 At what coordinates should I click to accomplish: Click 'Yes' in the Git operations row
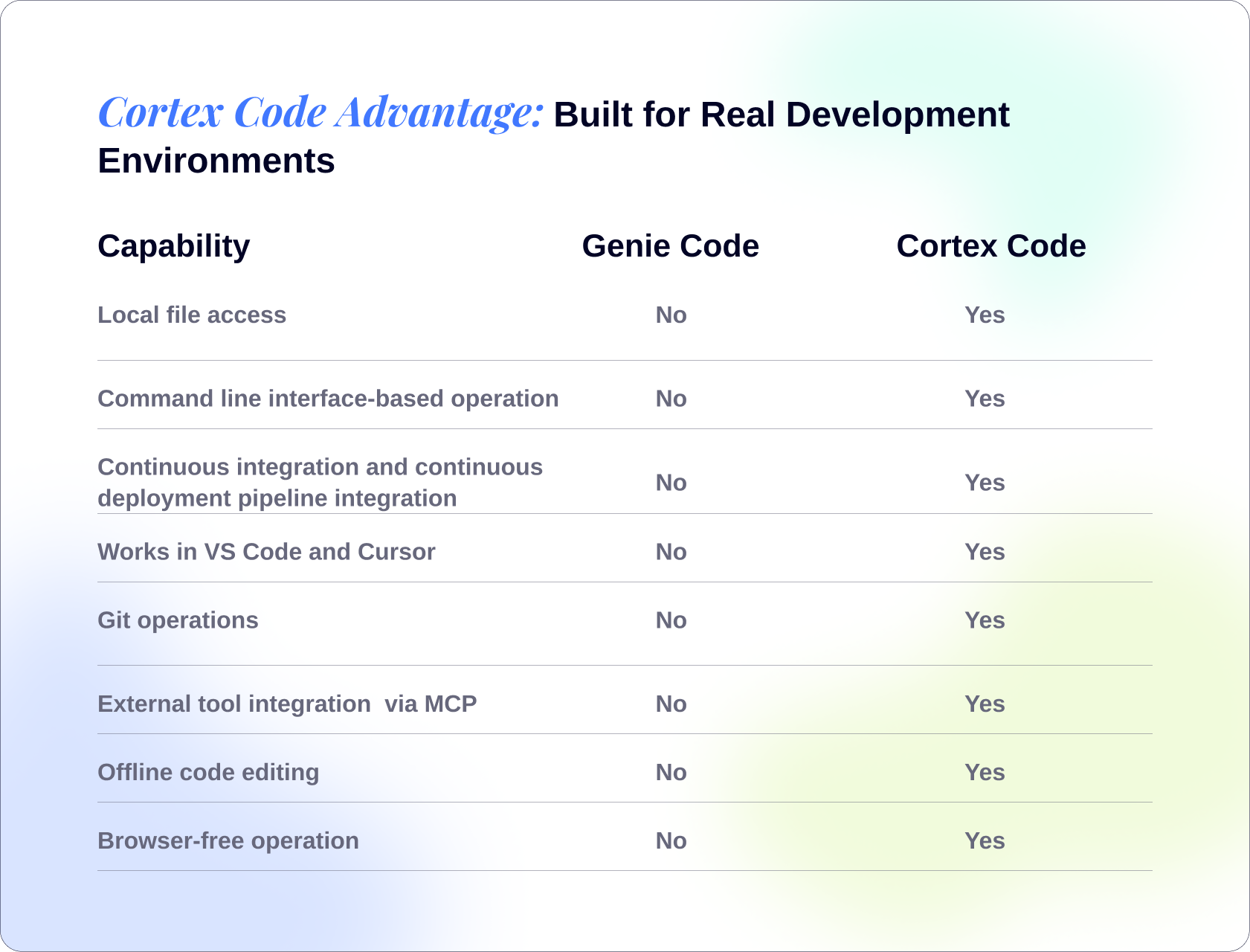coord(985,620)
